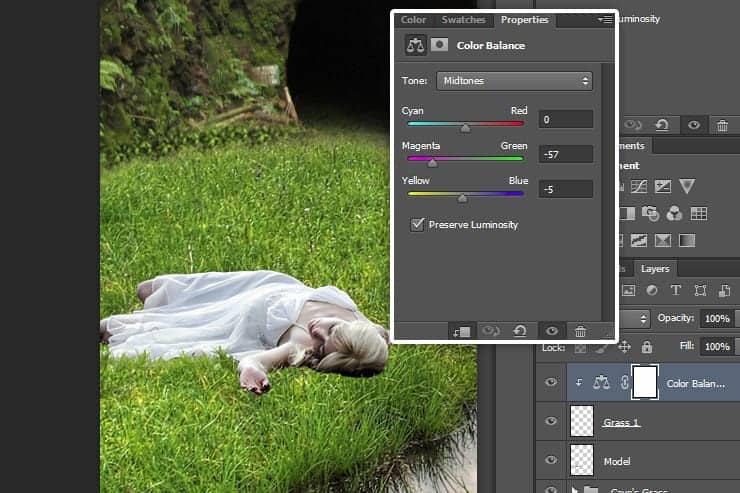Select the Layers tab

(655, 268)
